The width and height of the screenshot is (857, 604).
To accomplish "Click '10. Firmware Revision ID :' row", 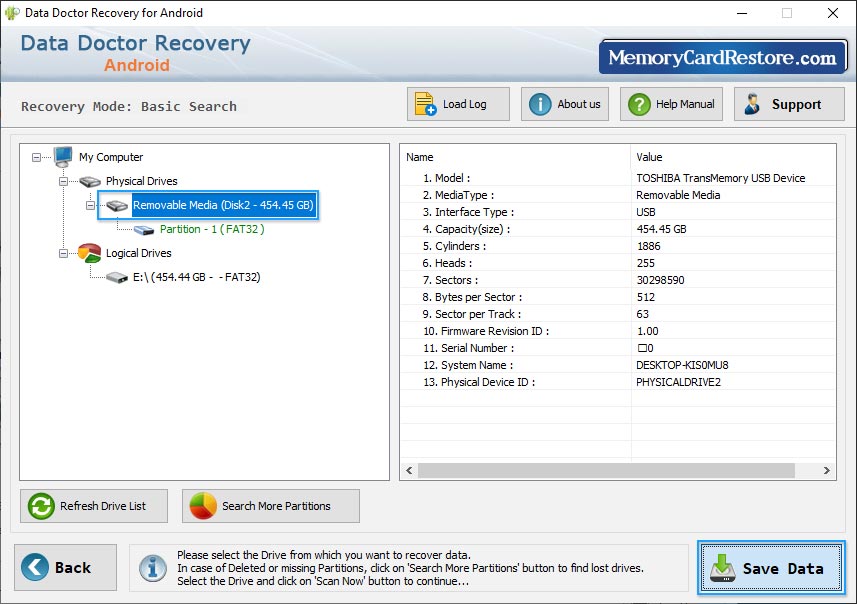I will click(x=618, y=331).
